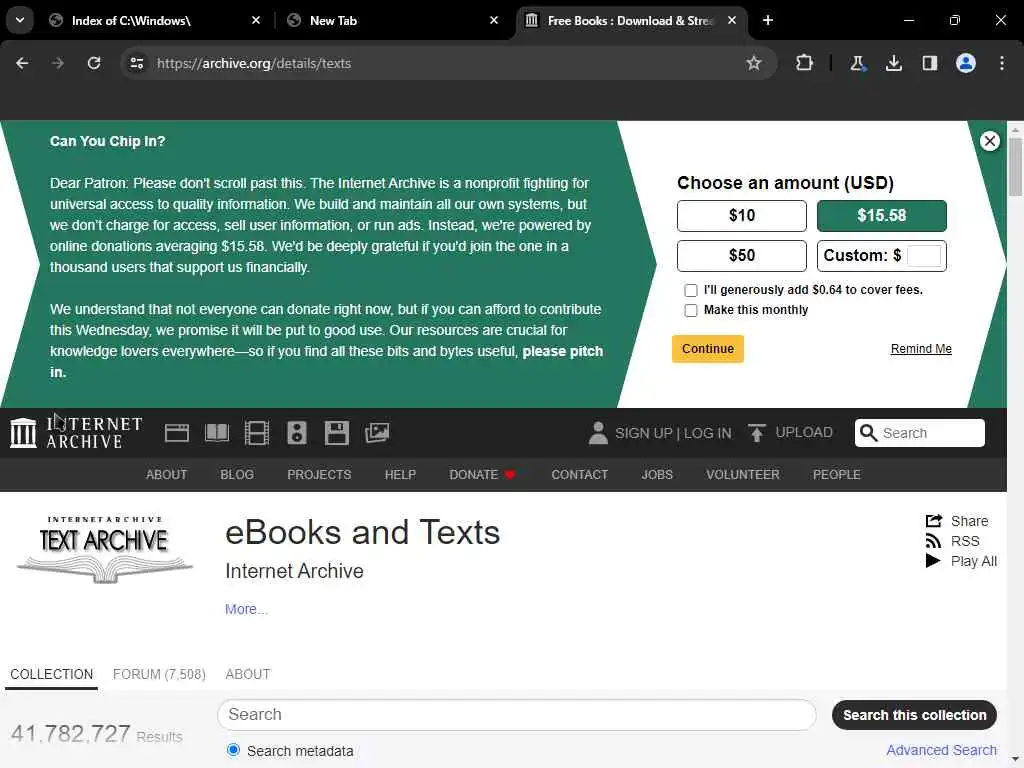Click the Play All triangle icon
The image size is (1024, 768).
(x=933, y=560)
